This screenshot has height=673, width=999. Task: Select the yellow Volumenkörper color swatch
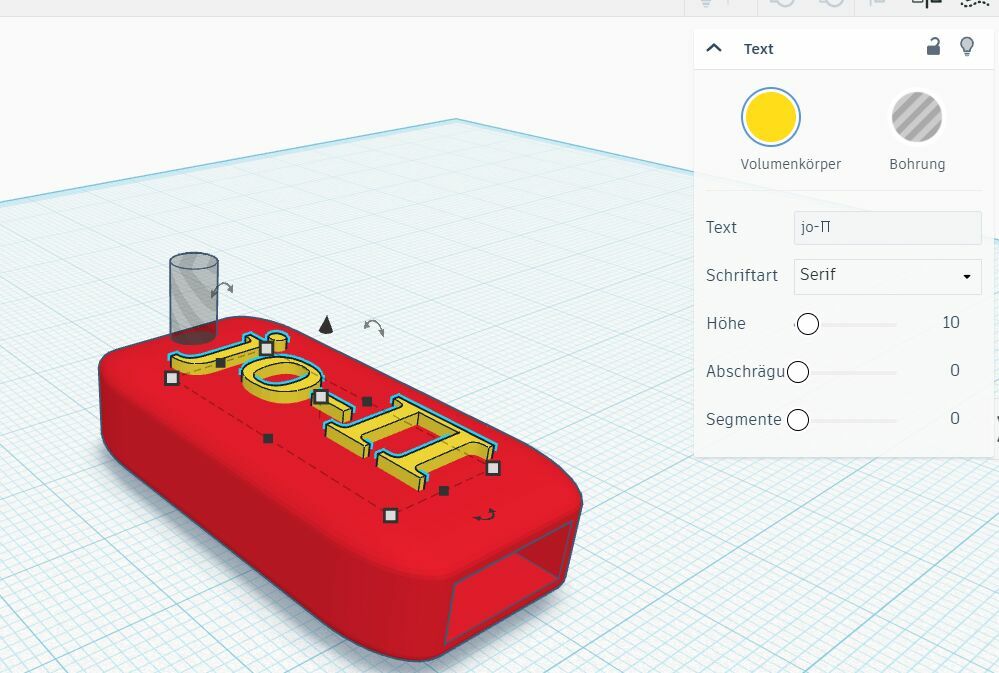(x=770, y=117)
